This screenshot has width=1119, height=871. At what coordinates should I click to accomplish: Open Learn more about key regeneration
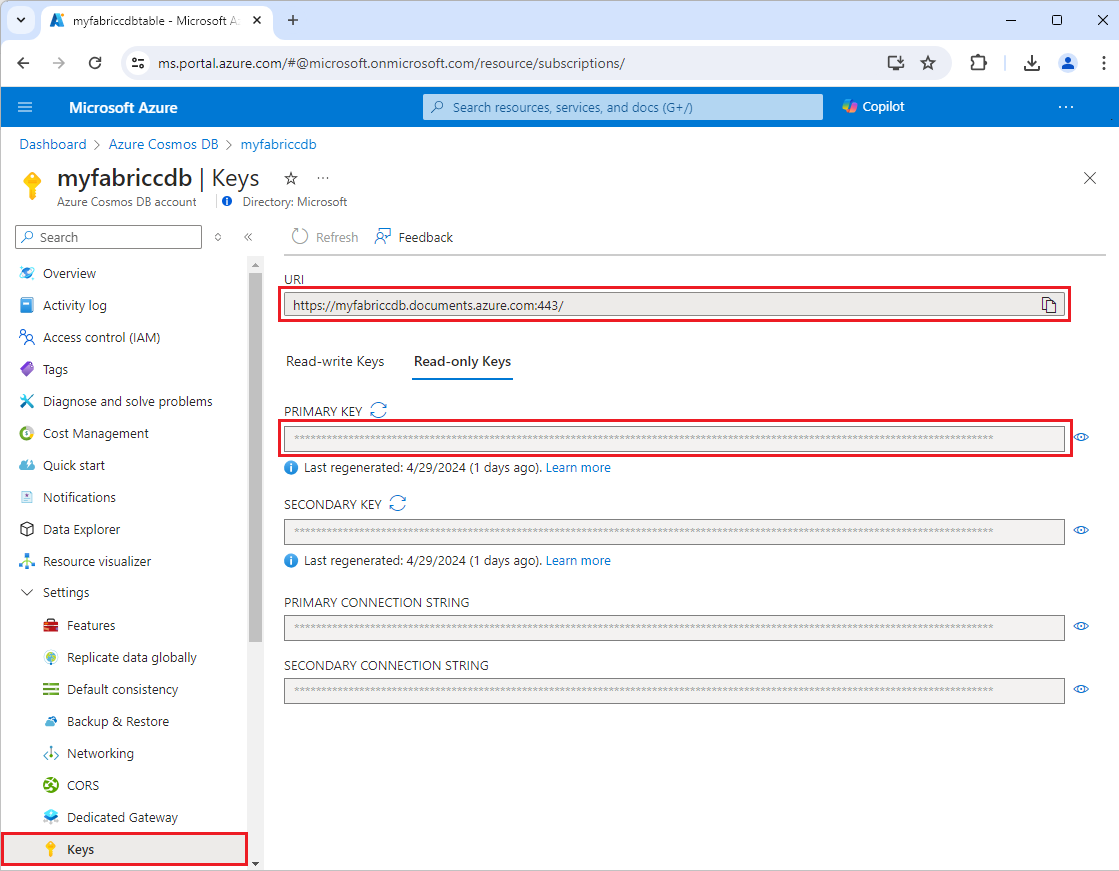[x=578, y=467]
